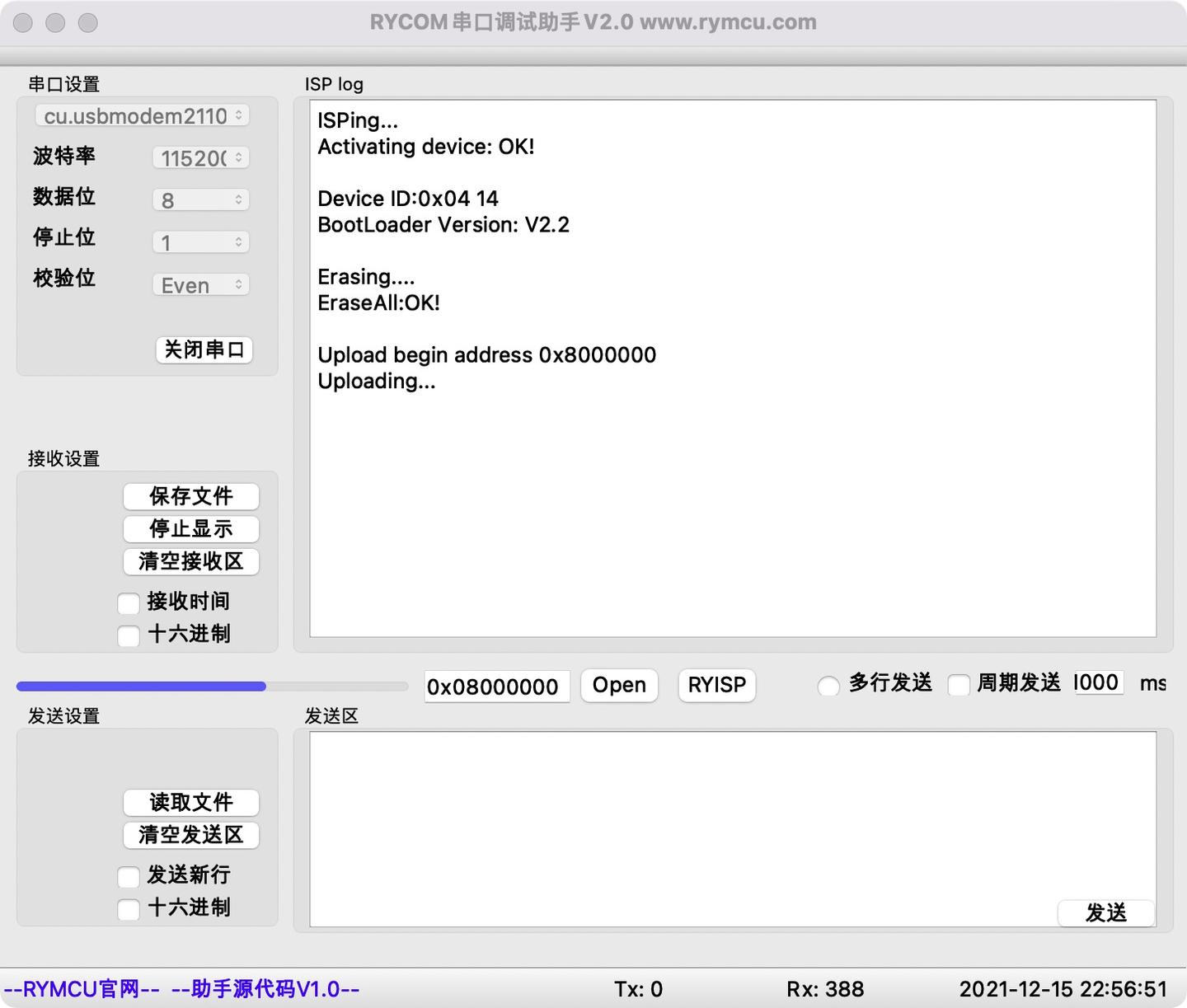Enable 十六进制 hex display in receive settings
The height and width of the screenshot is (1008, 1187).
pyautogui.click(x=129, y=635)
